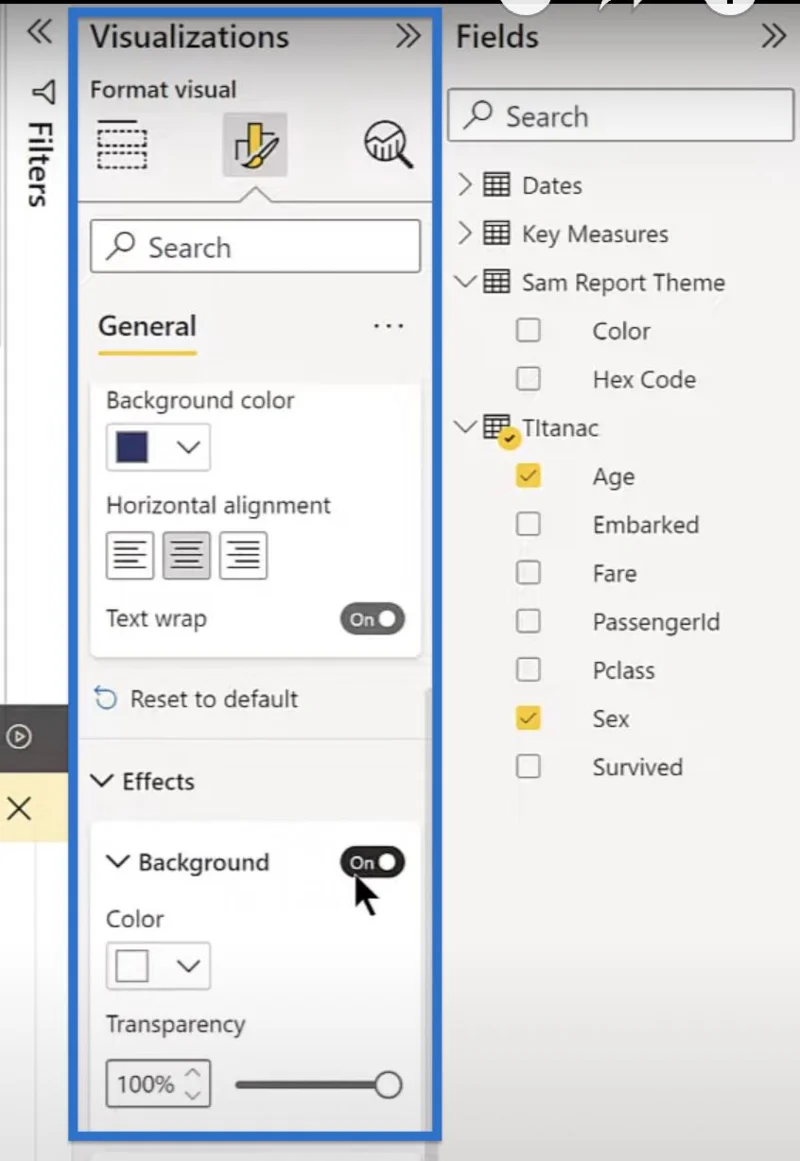Check the Pclass field
This screenshot has height=1161, width=800.
pos(528,669)
